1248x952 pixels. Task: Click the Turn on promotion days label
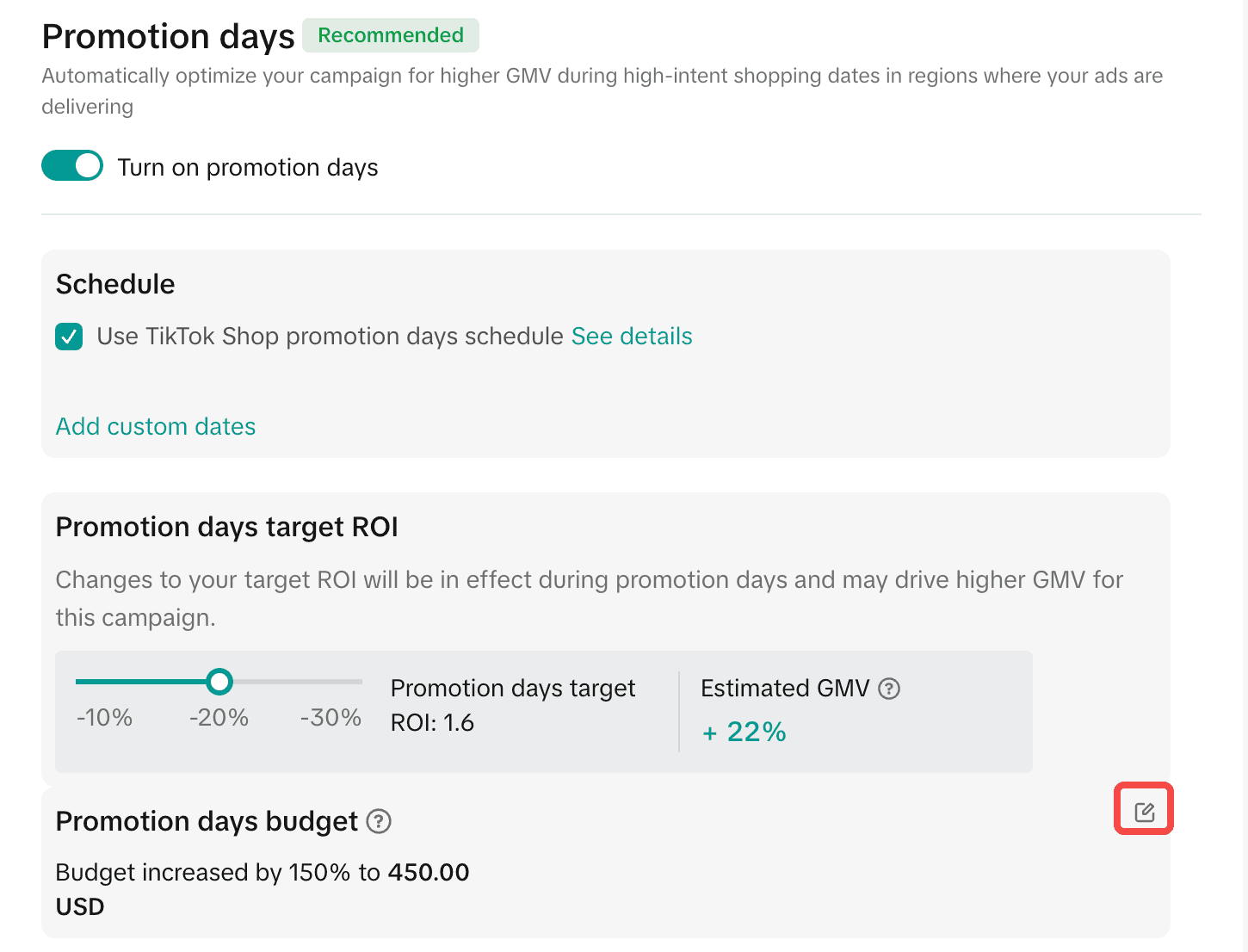click(248, 167)
